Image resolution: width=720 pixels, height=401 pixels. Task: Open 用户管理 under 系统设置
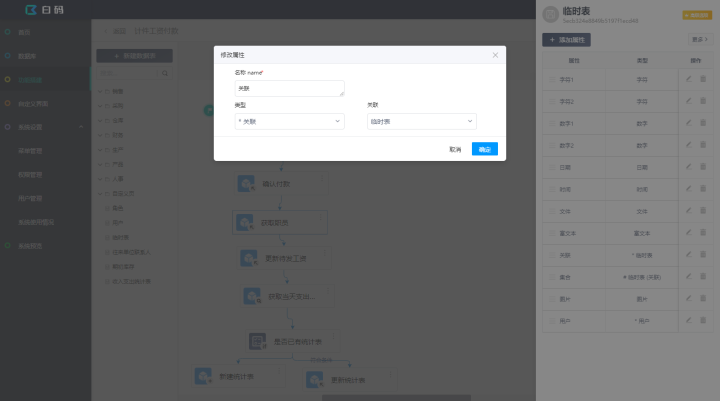click(x=30, y=198)
